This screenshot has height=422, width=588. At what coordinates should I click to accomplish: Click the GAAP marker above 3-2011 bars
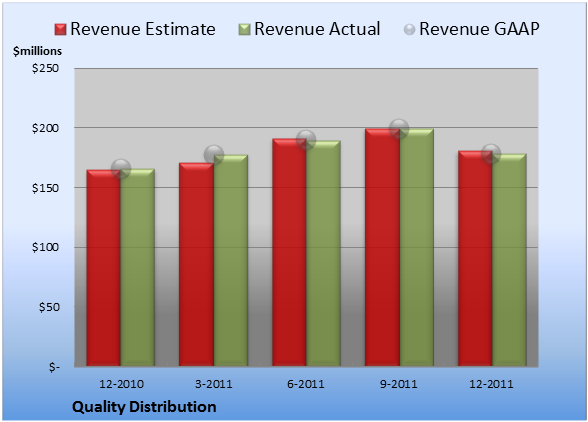tap(214, 155)
